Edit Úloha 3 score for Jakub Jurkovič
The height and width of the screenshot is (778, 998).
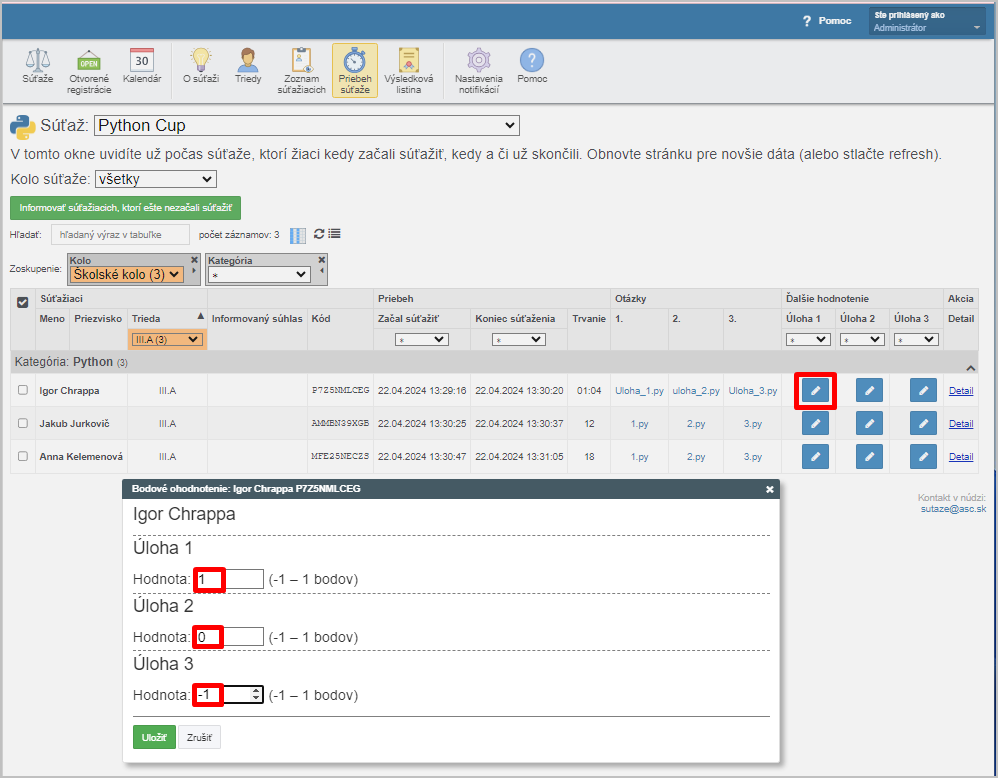tap(924, 423)
